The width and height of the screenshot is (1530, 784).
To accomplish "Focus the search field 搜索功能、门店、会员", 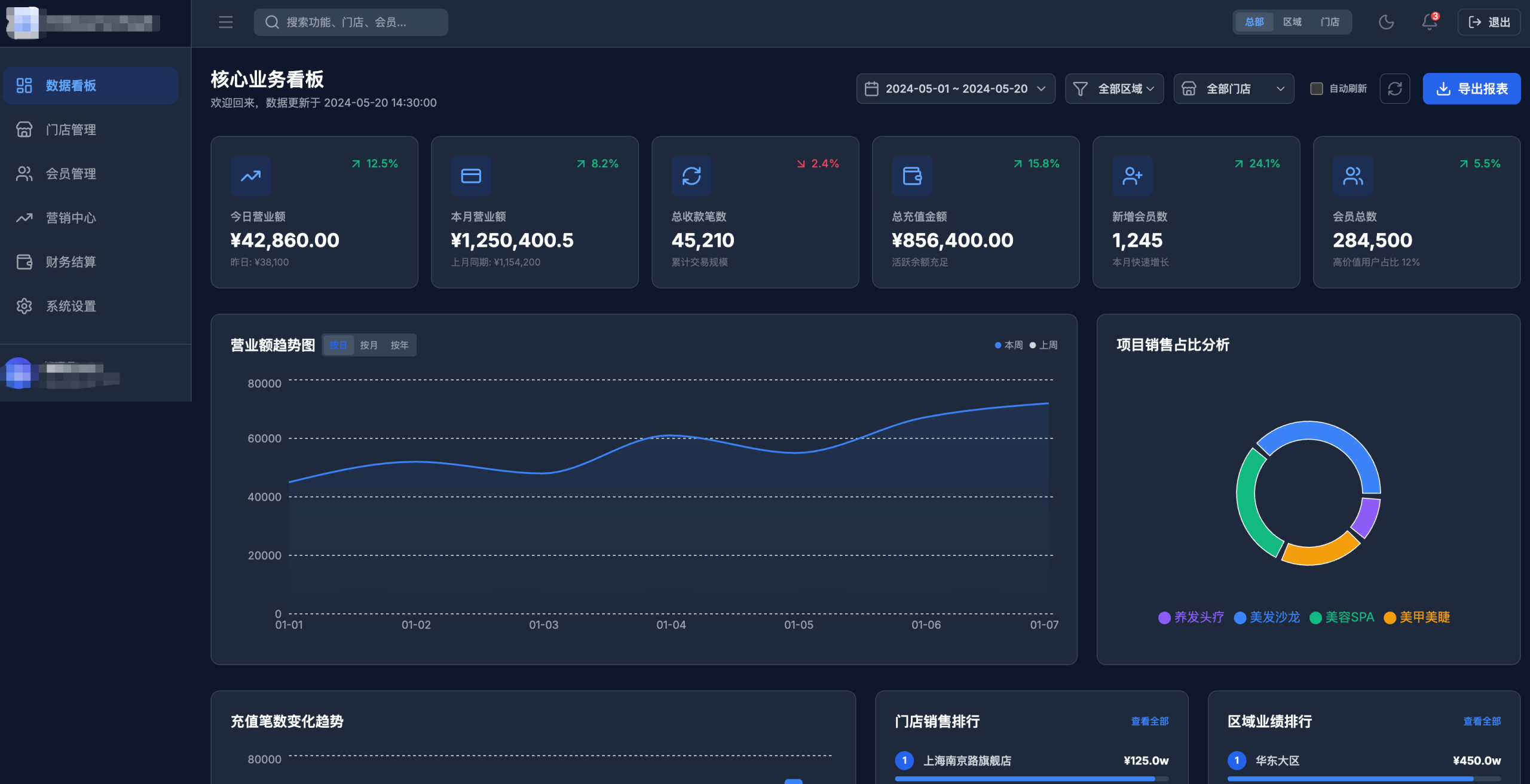I will [351, 22].
